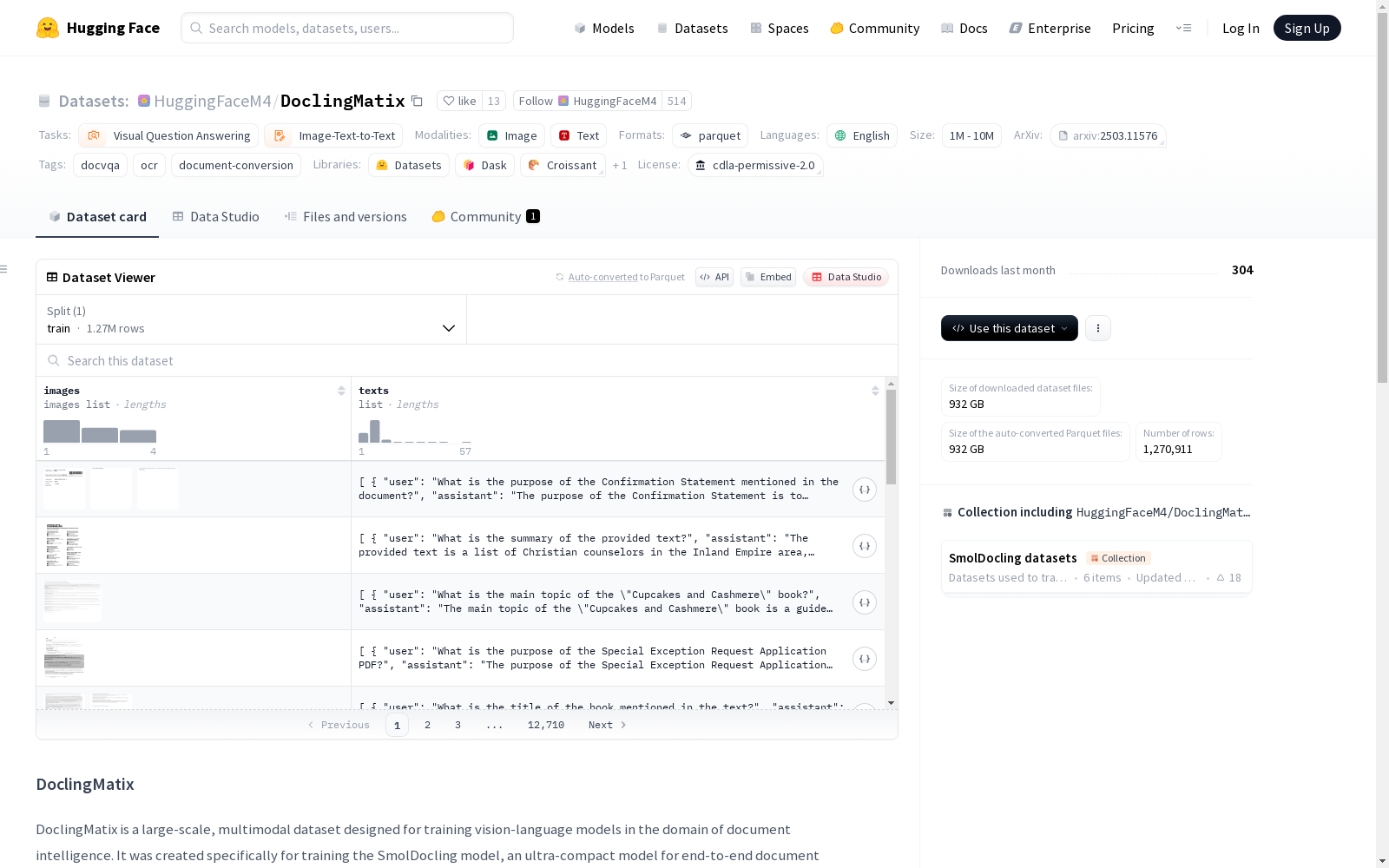Switch to the Files and versions tab
This screenshot has height=868, width=1389.
click(x=346, y=217)
